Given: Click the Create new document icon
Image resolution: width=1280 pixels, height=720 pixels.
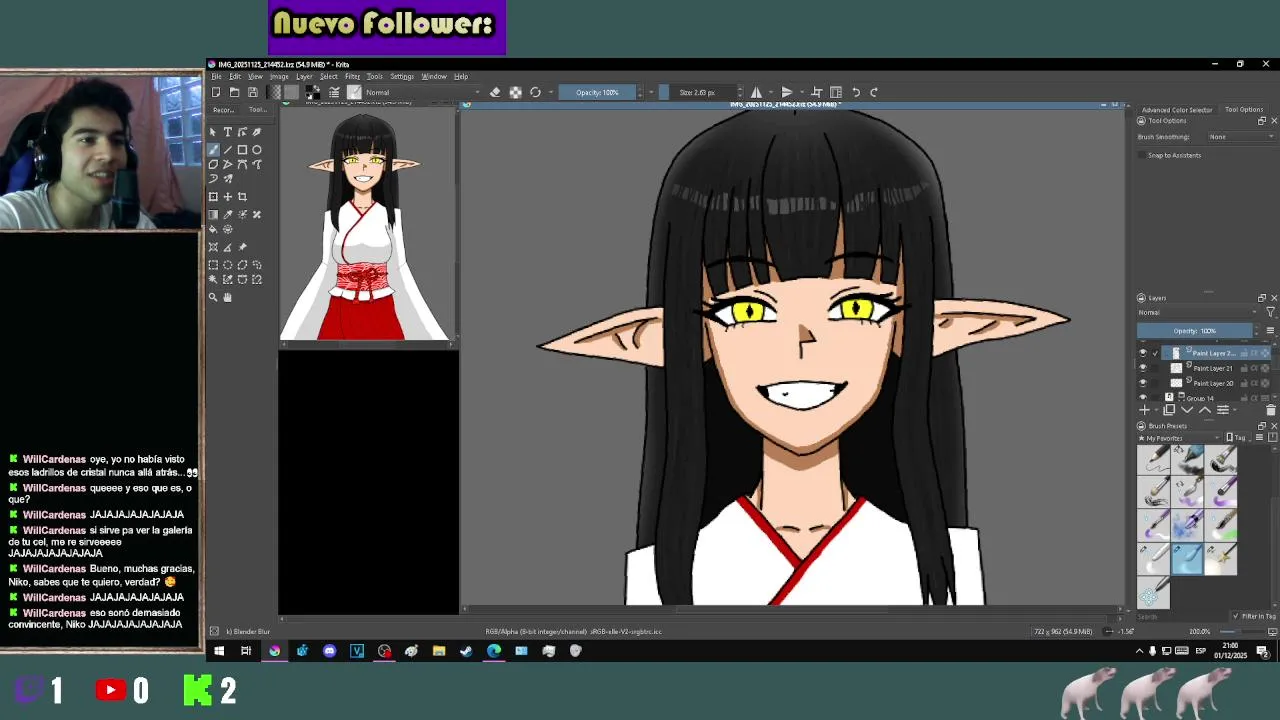Looking at the screenshot, I should [x=216, y=92].
